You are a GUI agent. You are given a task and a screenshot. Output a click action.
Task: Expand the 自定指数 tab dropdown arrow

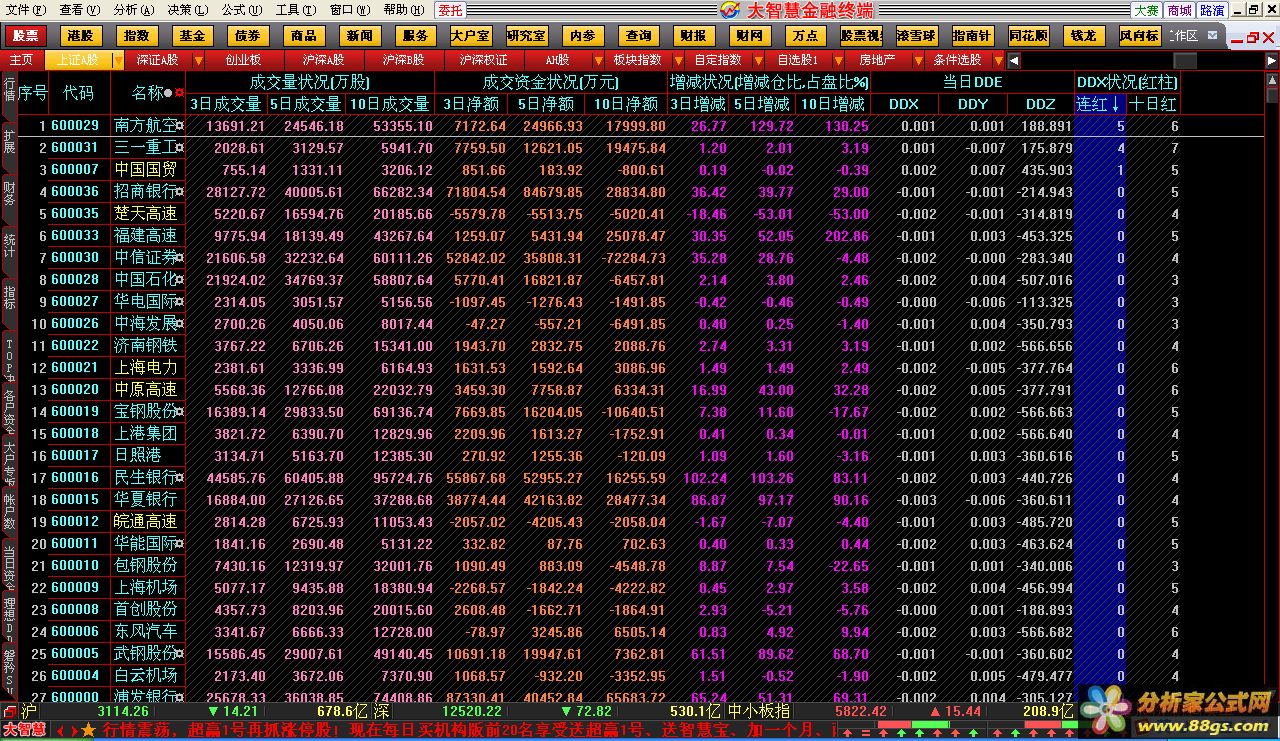click(x=758, y=59)
